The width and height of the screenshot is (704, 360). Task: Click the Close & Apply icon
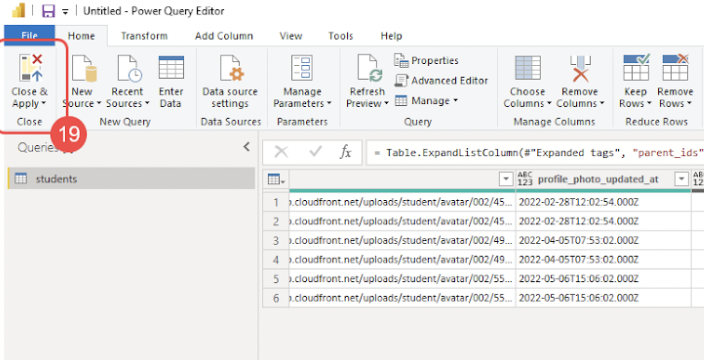(31, 69)
